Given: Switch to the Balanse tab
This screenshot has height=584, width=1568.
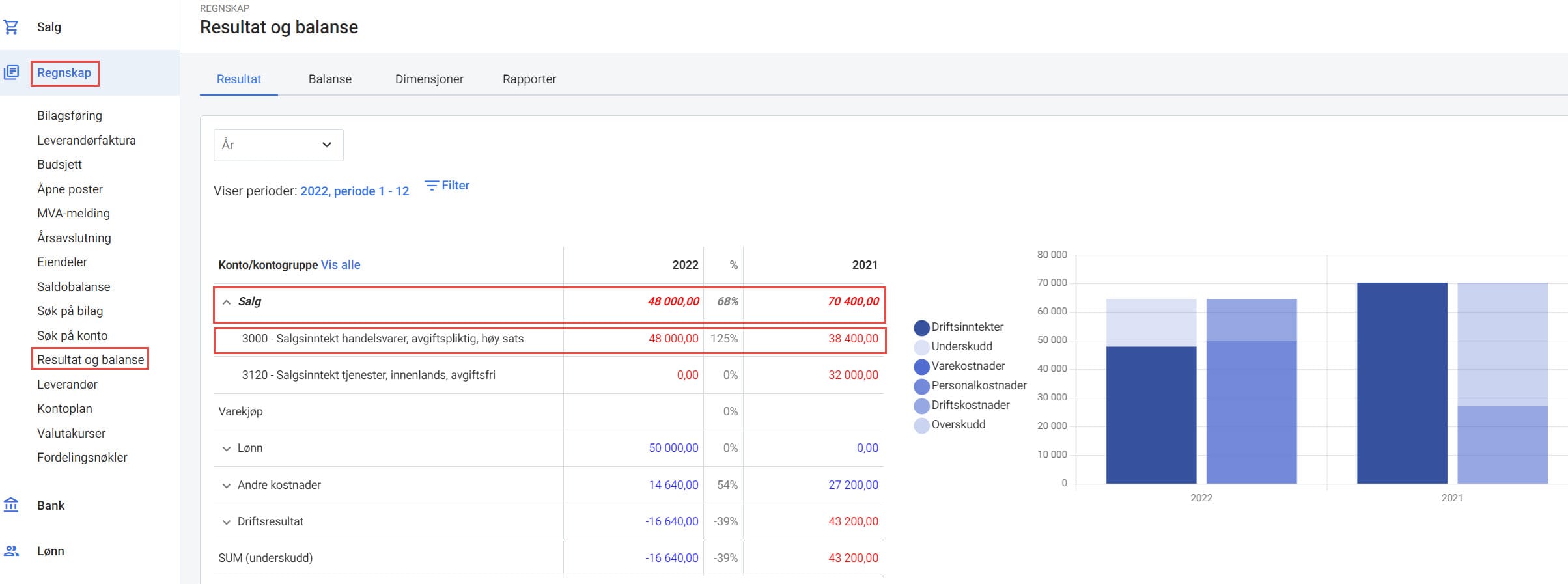Looking at the screenshot, I should [x=329, y=79].
